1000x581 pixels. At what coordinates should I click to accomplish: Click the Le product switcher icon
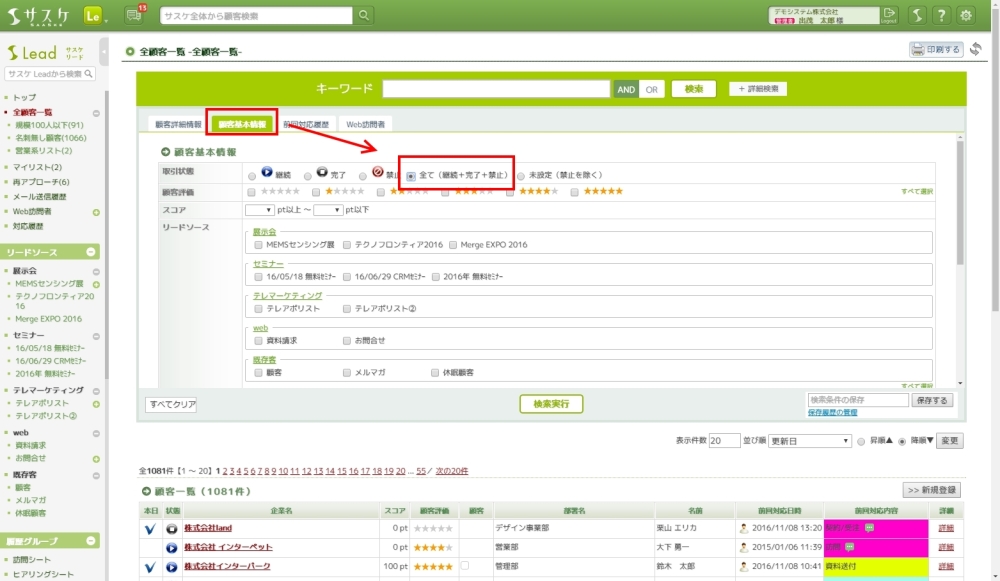click(x=95, y=15)
